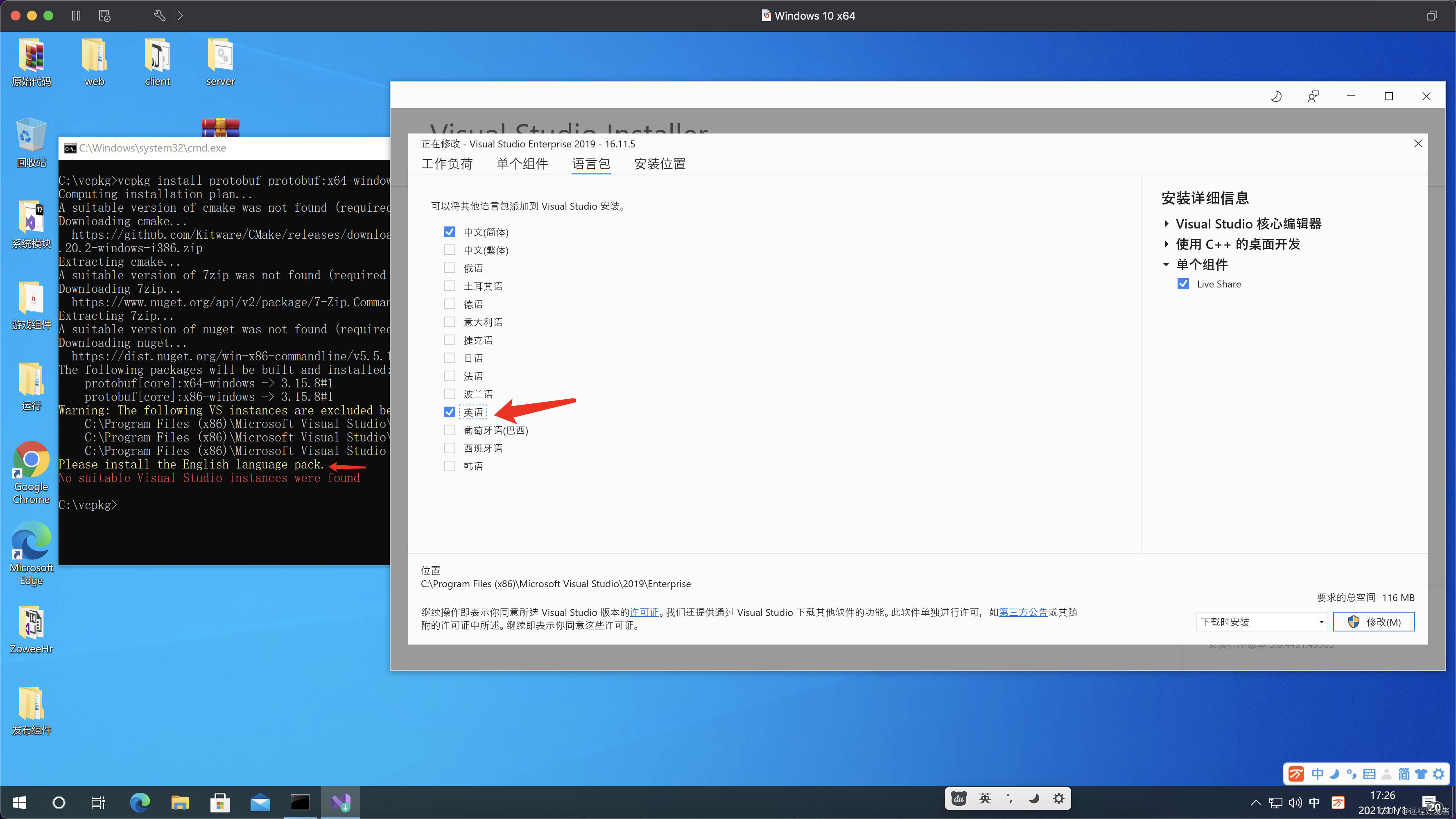Open the 发布组件 desktop folder
Image resolution: width=1456 pixels, height=819 pixels.
[x=32, y=711]
